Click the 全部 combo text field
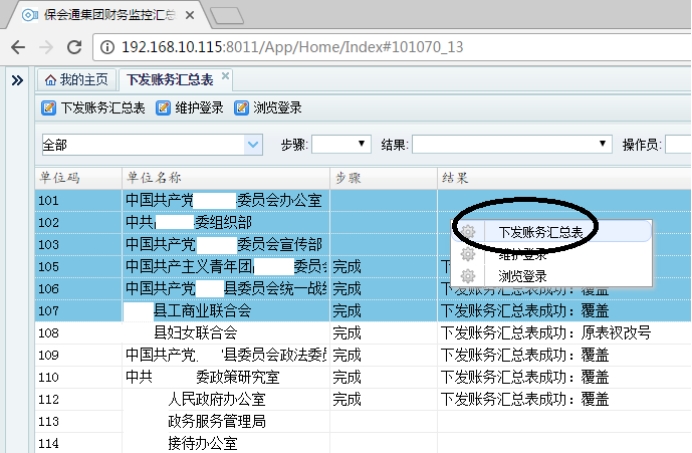 tap(143, 145)
